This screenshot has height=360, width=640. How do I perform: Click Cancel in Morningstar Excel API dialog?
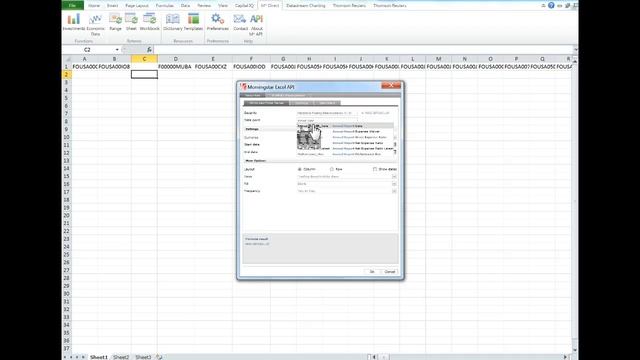click(x=390, y=271)
